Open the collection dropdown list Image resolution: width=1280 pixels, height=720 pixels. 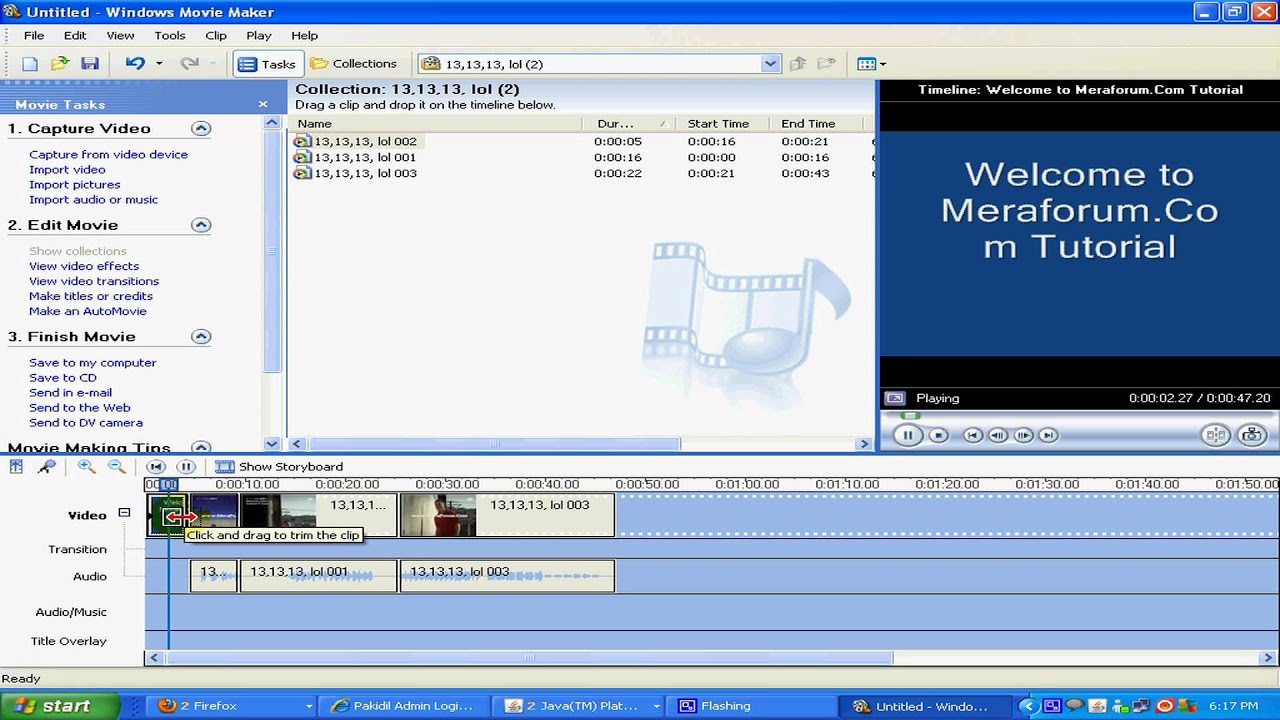pos(770,64)
